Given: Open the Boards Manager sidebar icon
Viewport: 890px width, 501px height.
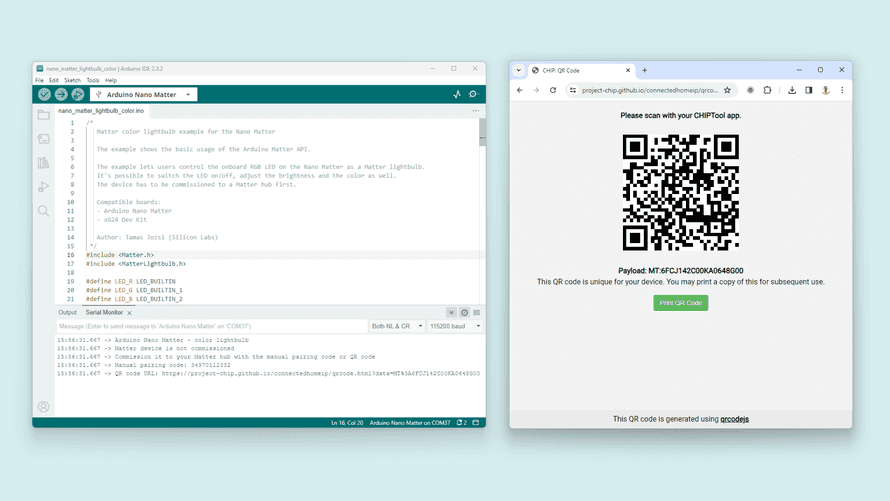Looking at the screenshot, I should pyautogui.click(x=43, y=139).
